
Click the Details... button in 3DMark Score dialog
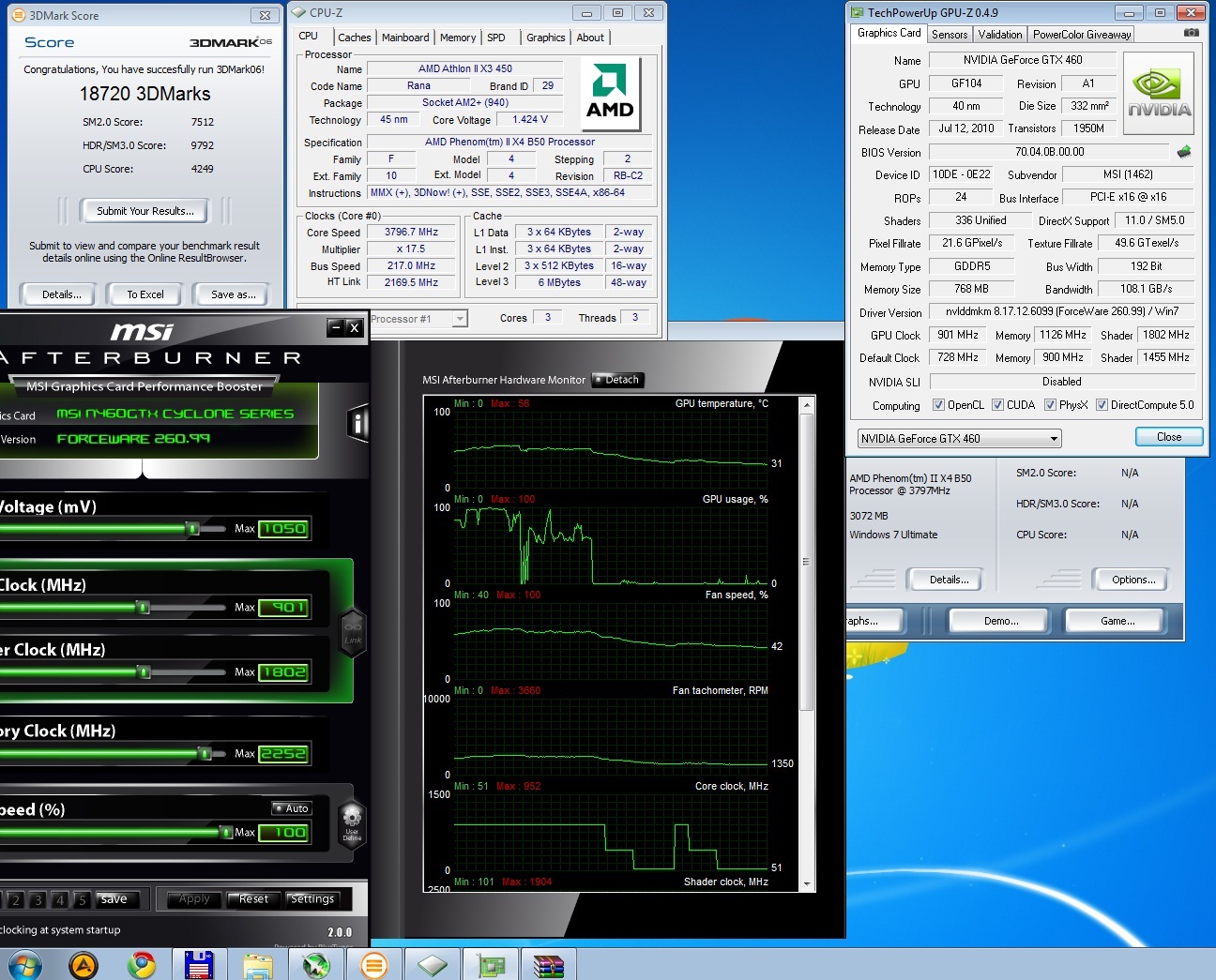pos(61,294)
